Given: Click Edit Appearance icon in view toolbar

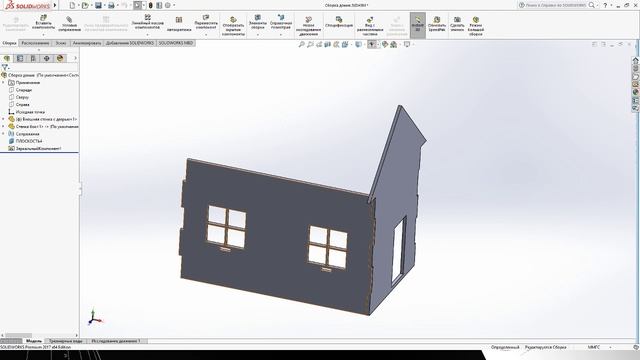Looking at the screenshot, I should coord(384,44).
